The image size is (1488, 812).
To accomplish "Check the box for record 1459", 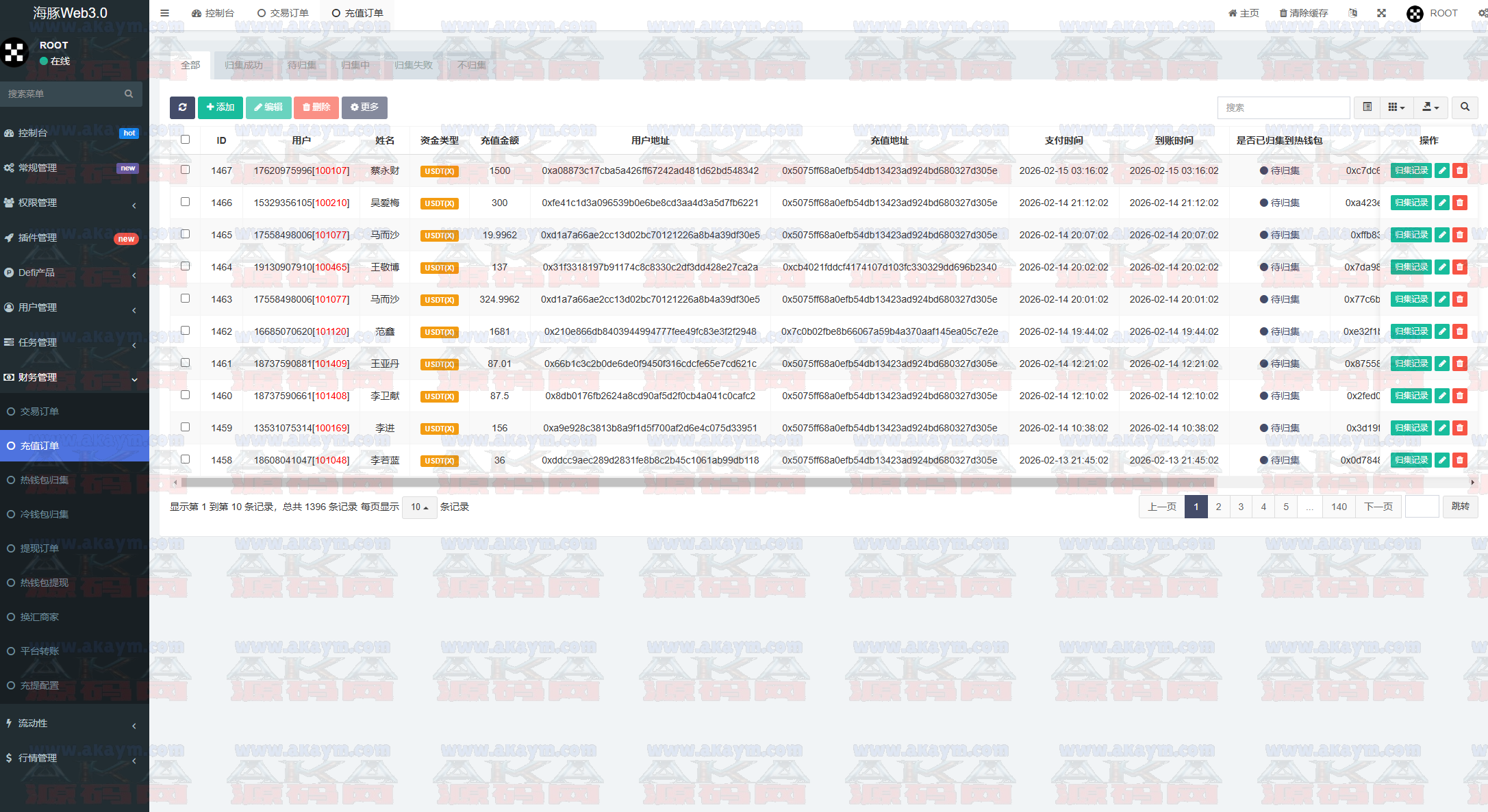I will tap(185, 427).
